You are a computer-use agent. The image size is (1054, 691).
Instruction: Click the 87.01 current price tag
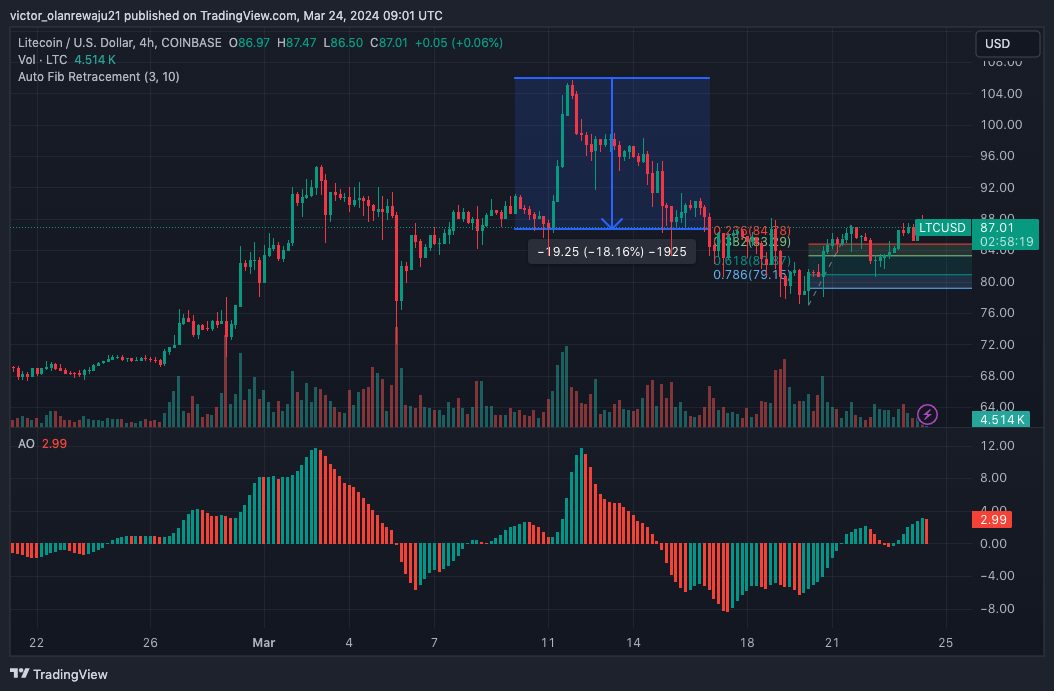coord(1006,227)
